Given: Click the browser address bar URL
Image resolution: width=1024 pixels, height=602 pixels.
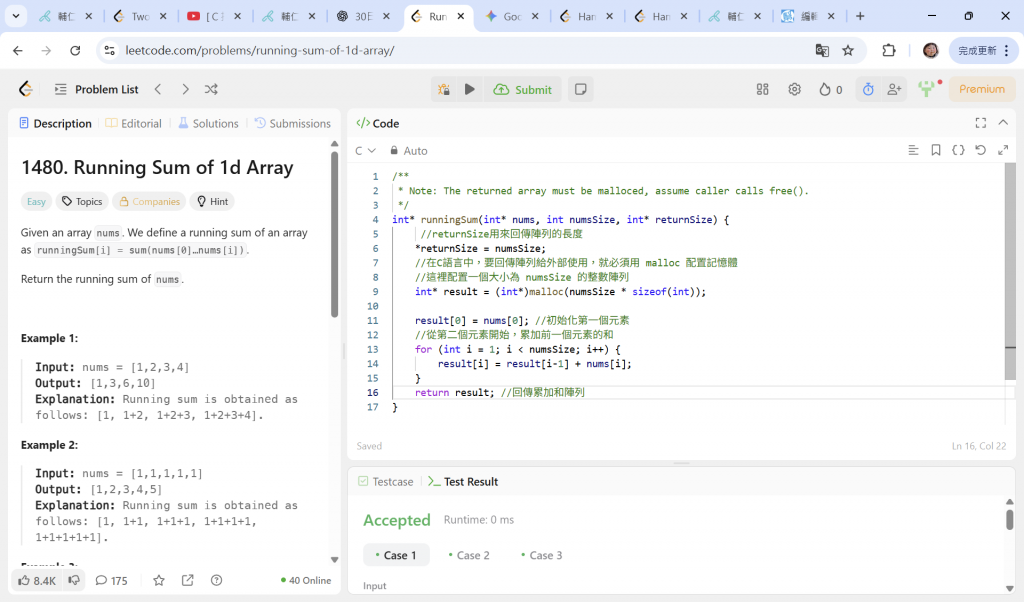Looking at the screenshot, I should tap(260, 50).
